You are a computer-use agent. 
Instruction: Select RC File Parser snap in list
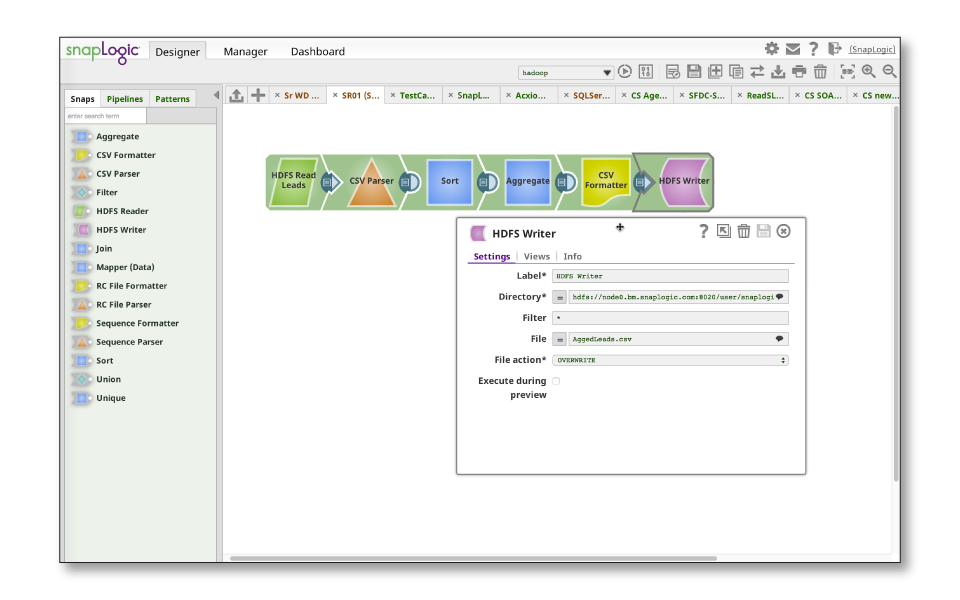124,304
